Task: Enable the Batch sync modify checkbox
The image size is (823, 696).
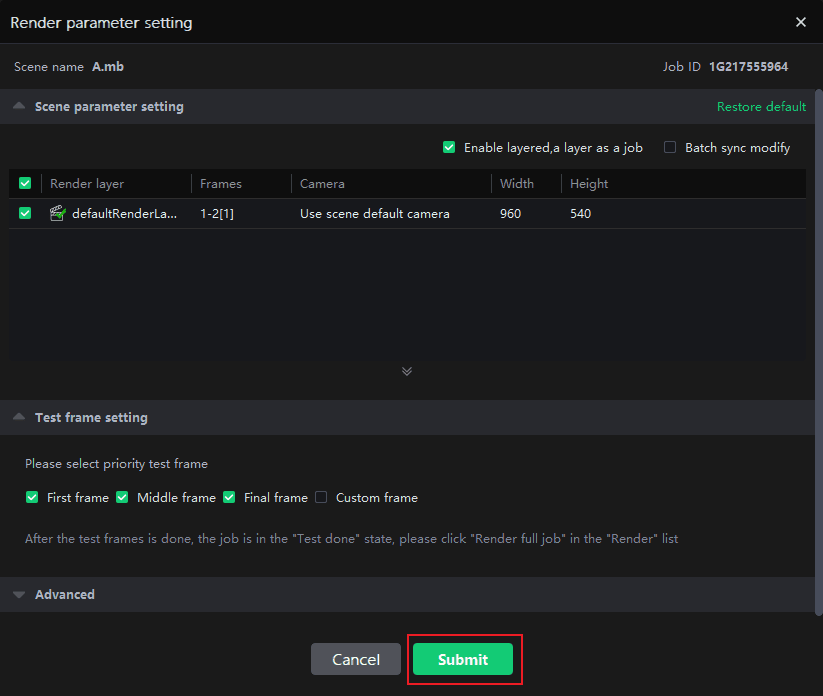Action: point(670,147)
